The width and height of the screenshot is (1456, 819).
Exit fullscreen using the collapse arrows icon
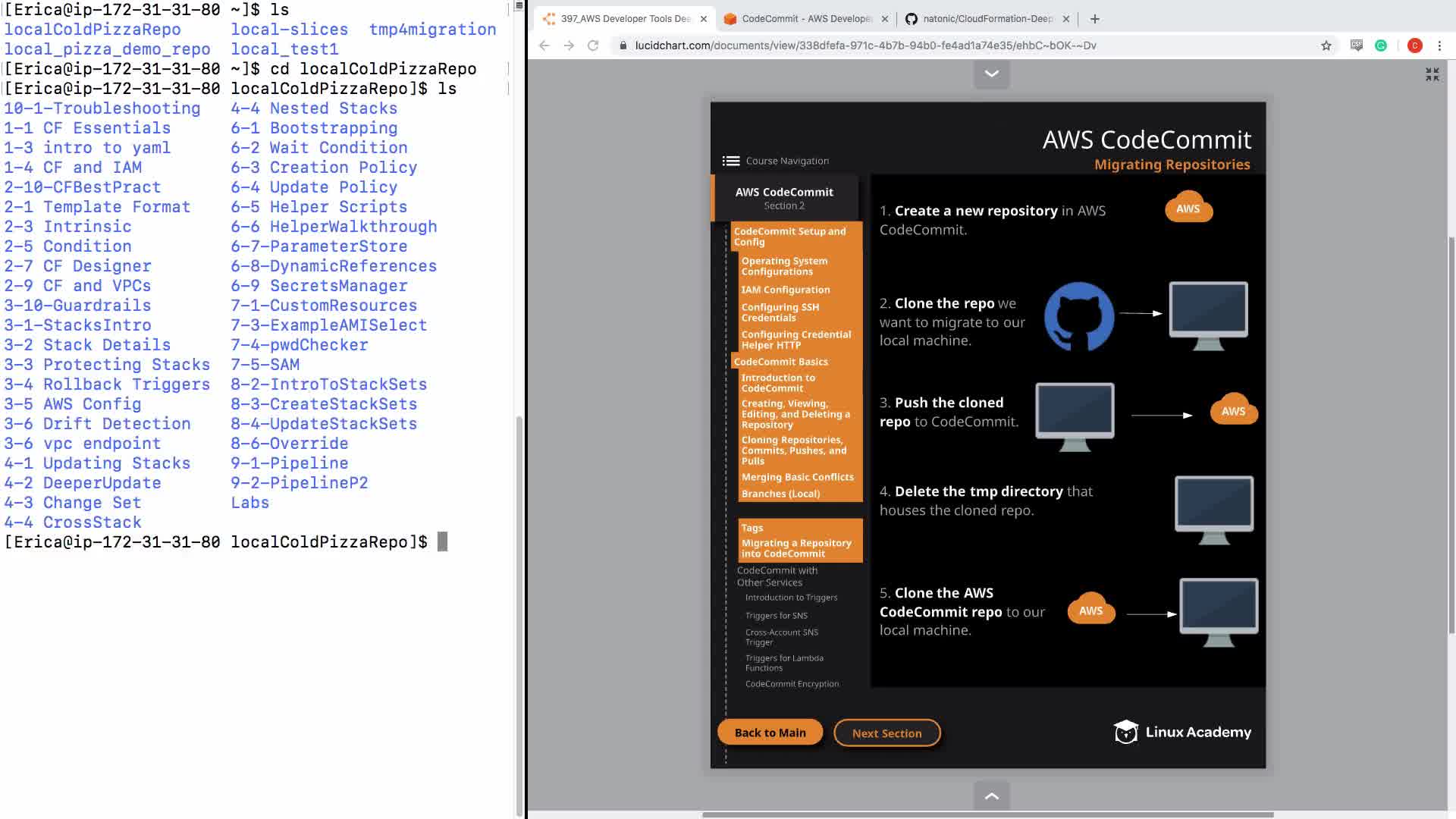pyautogui.click(x=1432, y=74)
